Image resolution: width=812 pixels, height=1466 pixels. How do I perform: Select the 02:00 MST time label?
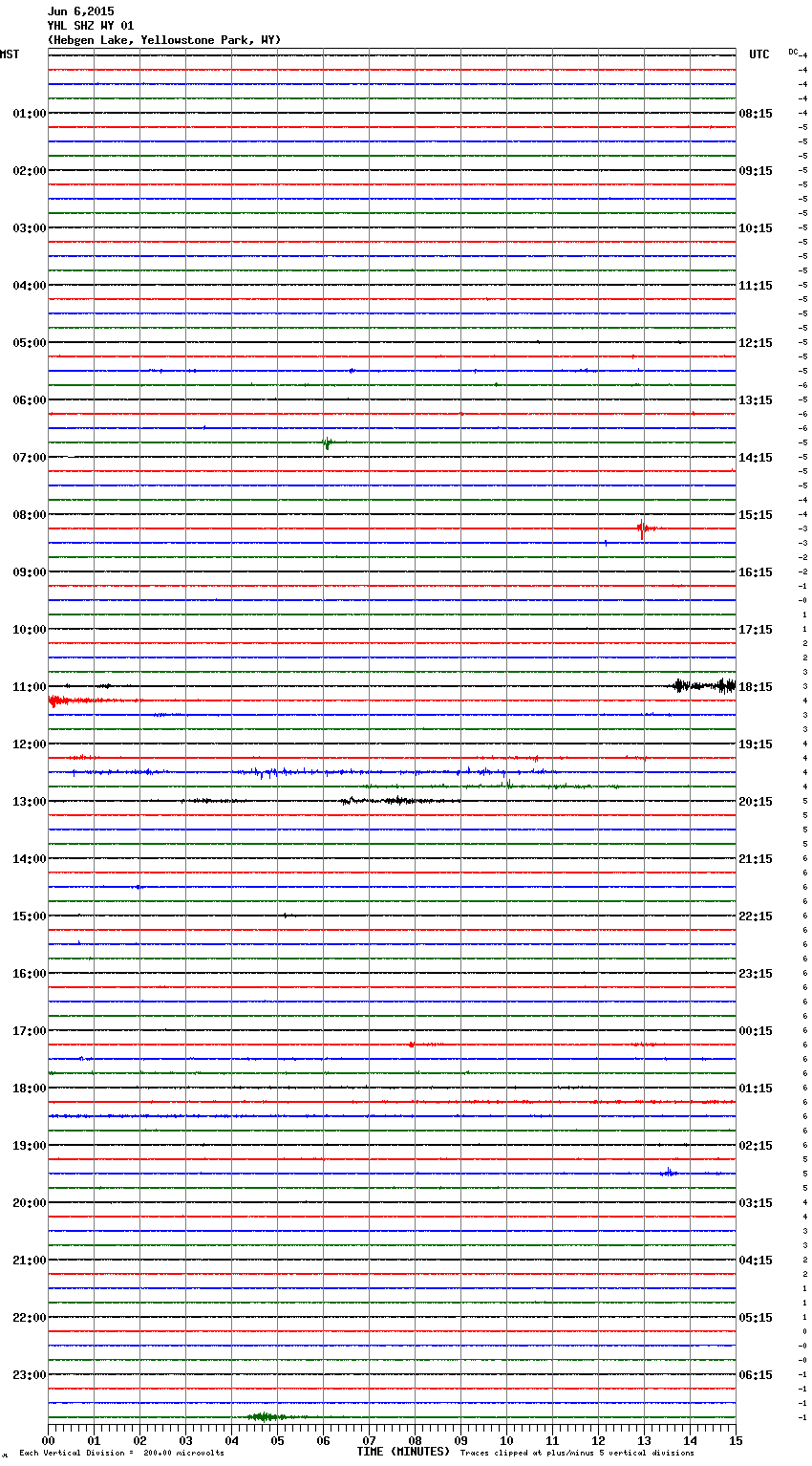30,171
